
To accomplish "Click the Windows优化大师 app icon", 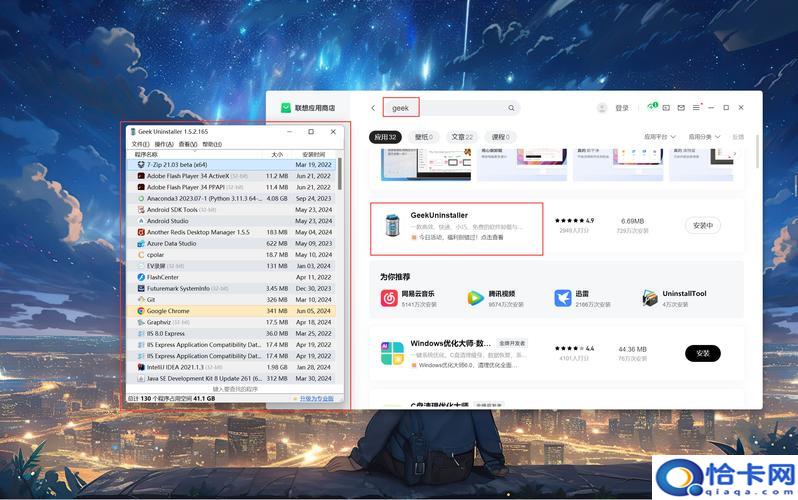I will click(392, 353).
